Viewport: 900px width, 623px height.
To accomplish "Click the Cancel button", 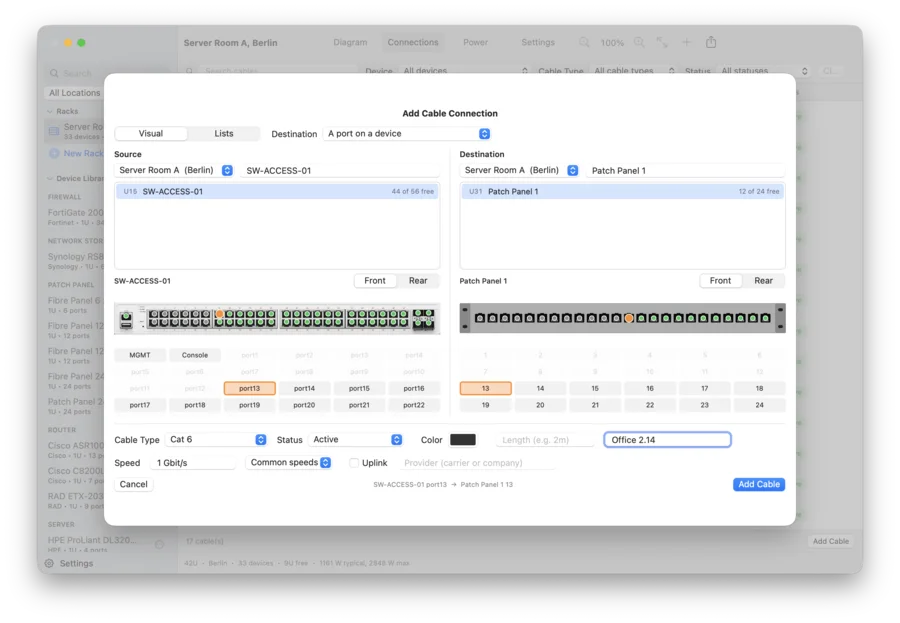I will click(133, 485).
